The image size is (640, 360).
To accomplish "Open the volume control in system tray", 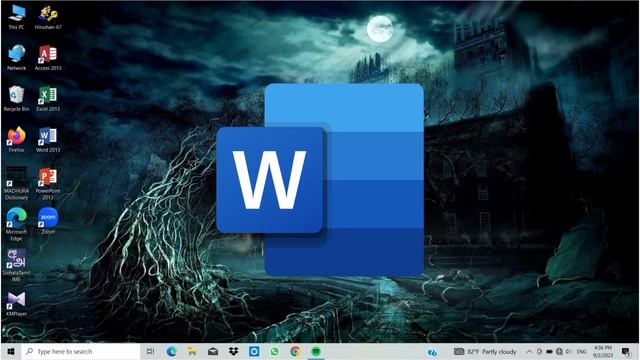I will (568, 351).
